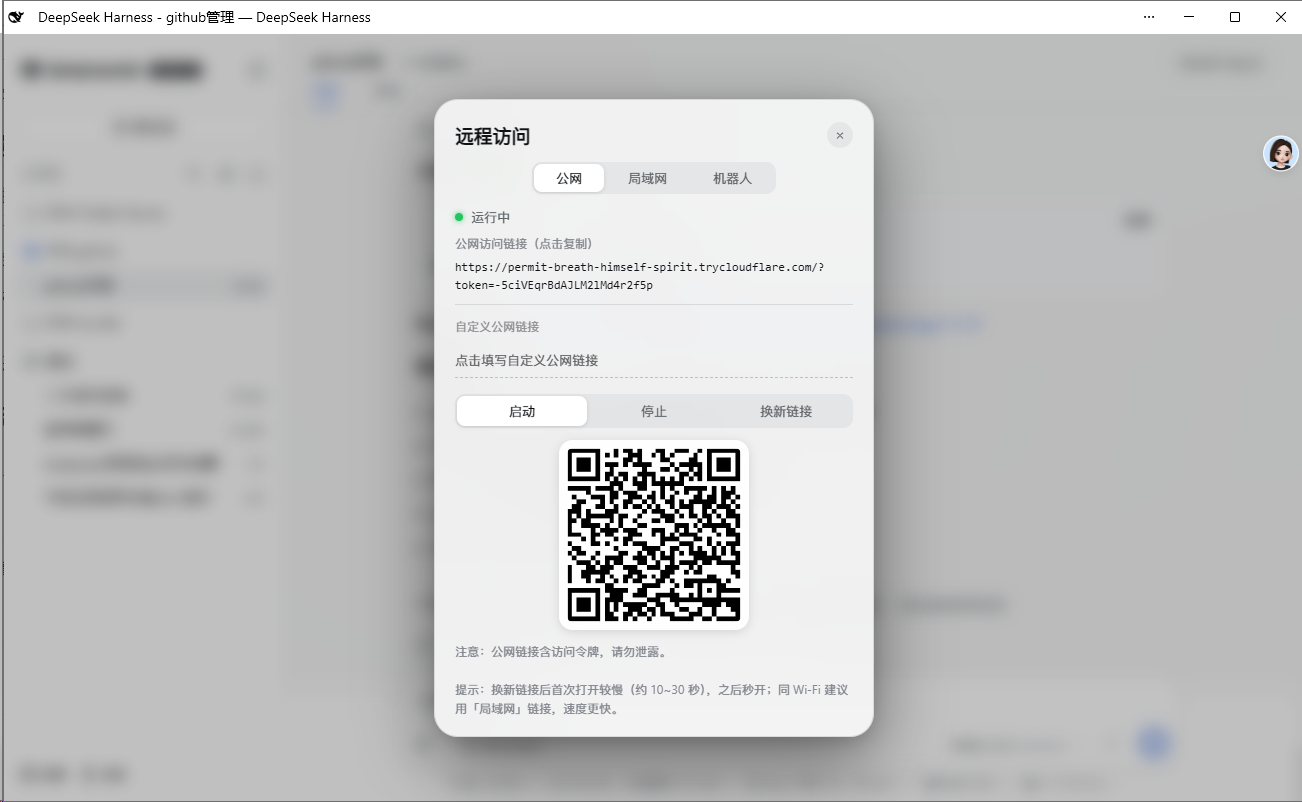Screen dimensions: 1302x802
Task: Click the 自定义公网链接 label
Action: (497, 327)
